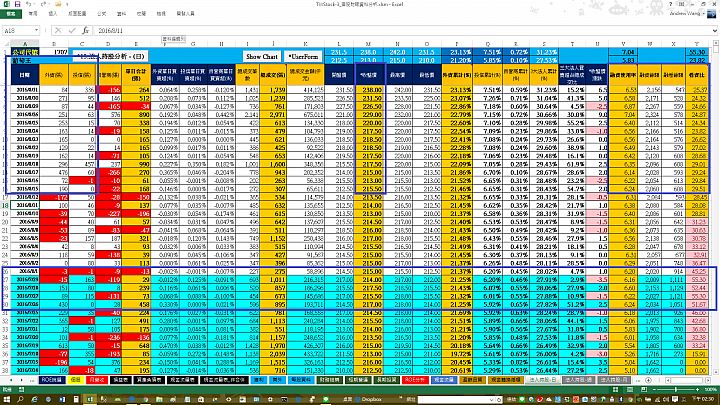Screen dimensions: 720x405
Task: Open the 法人持股-週 sheet tab
Action: click(579, 380)
